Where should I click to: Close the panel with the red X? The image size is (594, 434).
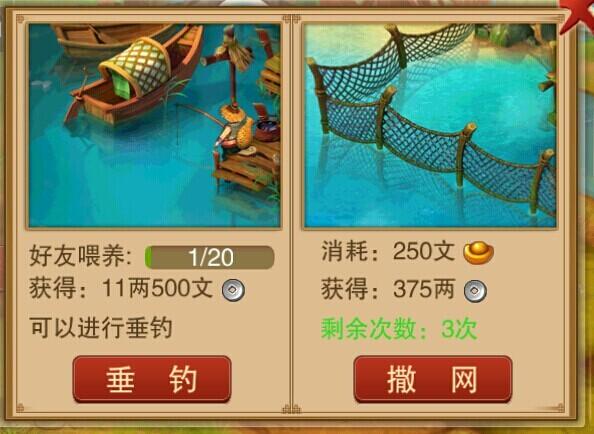pos(578,13)
